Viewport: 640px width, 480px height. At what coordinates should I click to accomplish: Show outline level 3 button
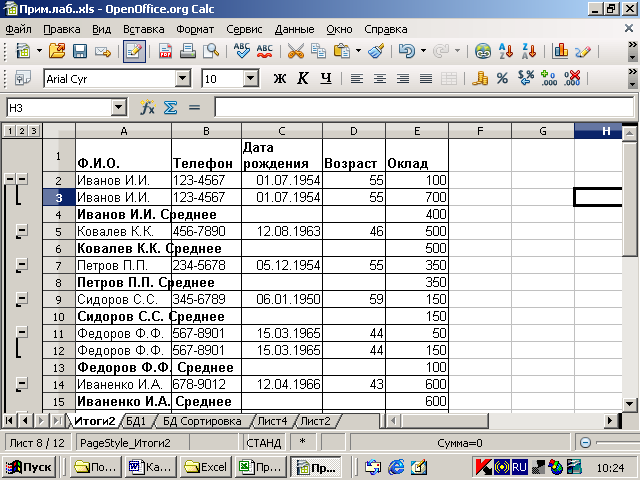point(34,131)
